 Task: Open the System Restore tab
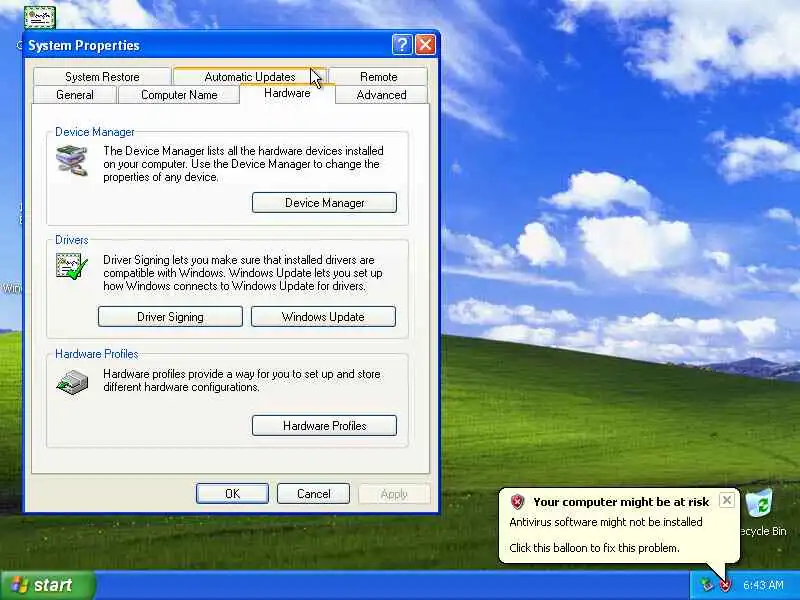click(102, 77)
